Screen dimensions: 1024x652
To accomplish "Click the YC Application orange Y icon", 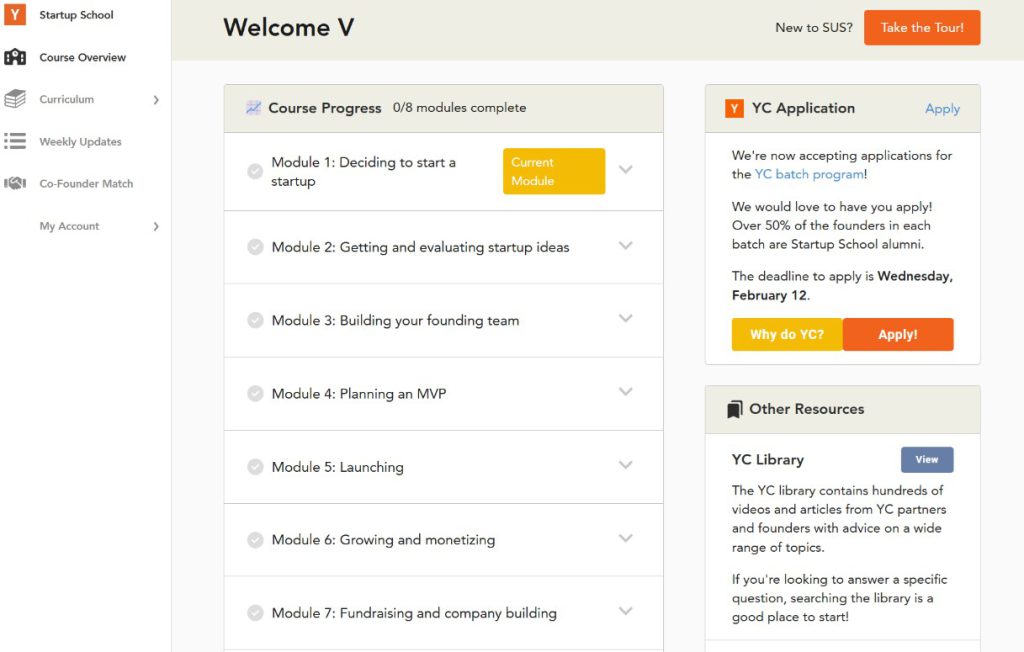I will [734, 109].
